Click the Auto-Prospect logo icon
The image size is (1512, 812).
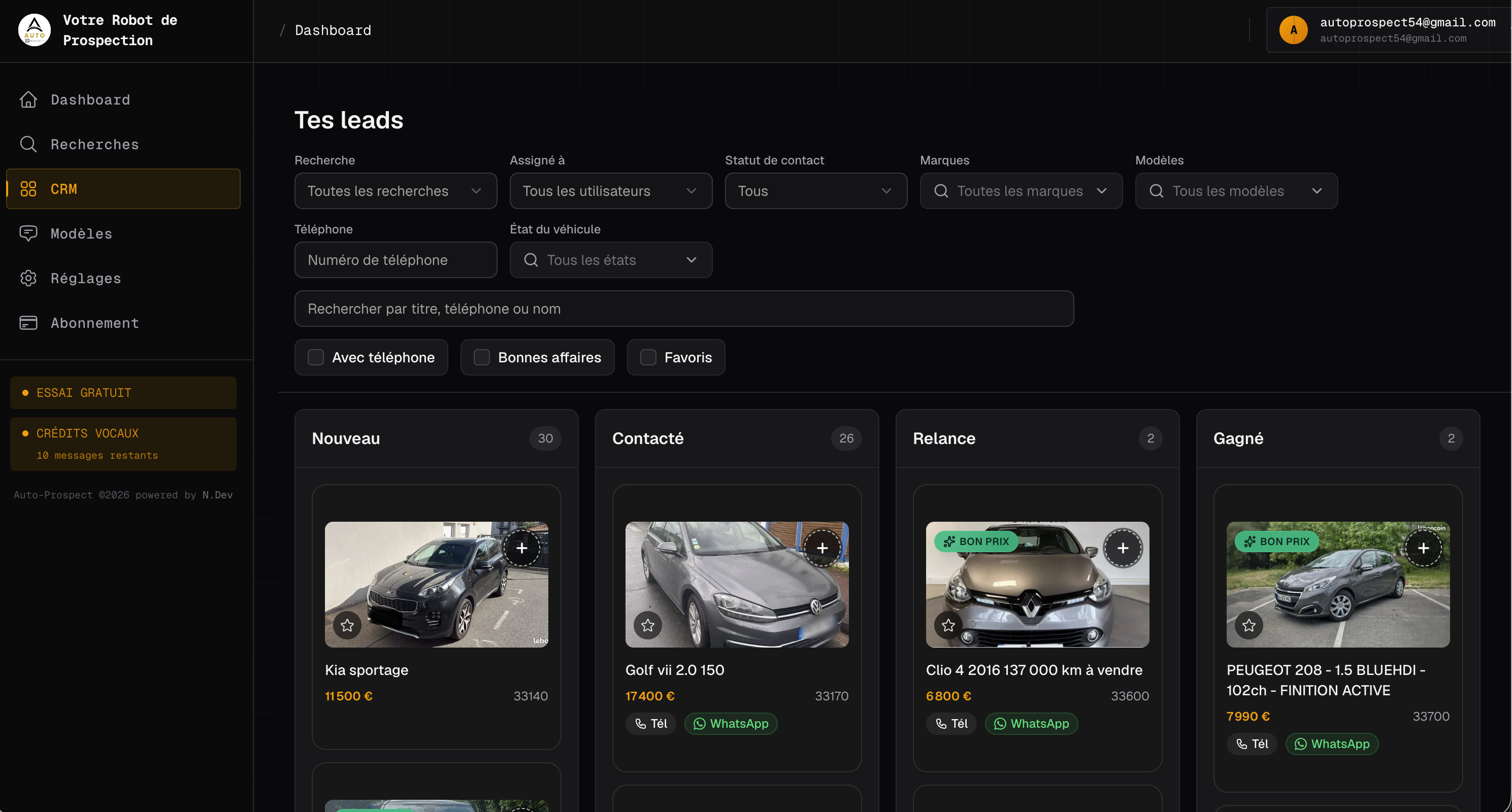pos(35,30)
